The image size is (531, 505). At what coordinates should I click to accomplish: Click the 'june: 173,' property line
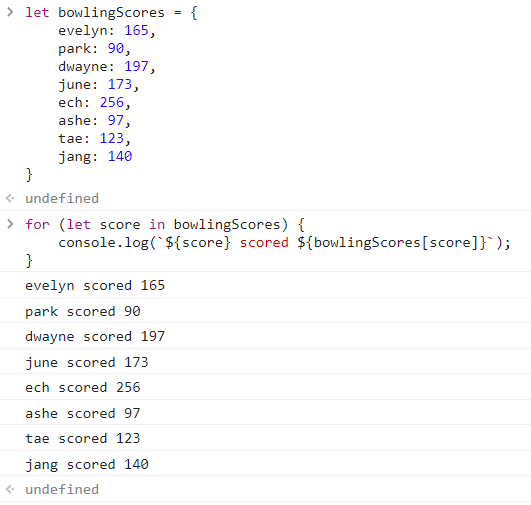pyautogui.click(x=99, y=85)
